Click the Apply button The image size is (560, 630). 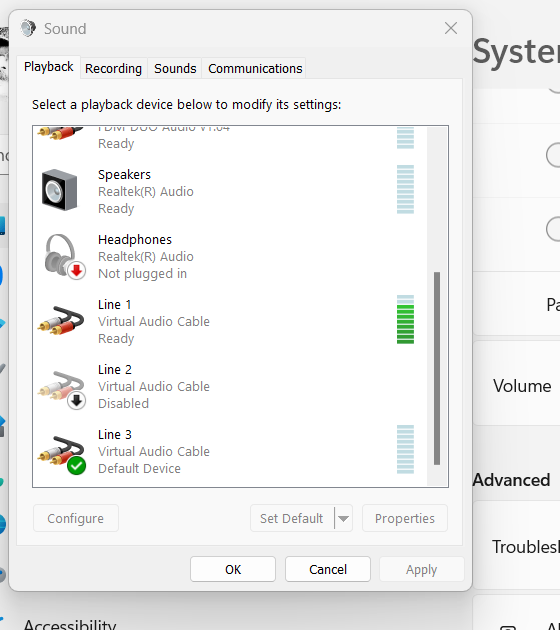click(x=421, y=569)
